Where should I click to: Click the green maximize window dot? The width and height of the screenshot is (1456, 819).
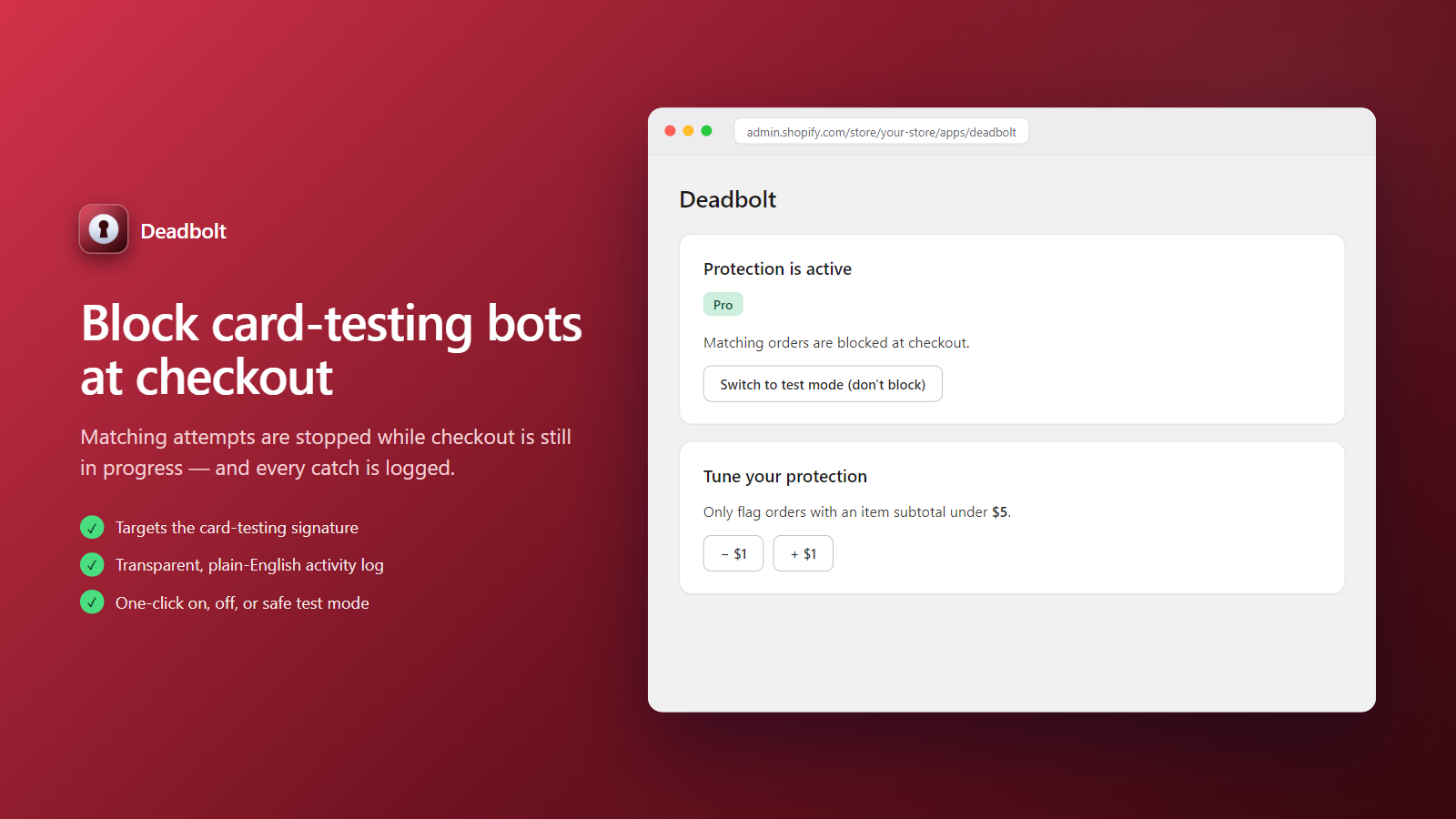coord(706,131)
